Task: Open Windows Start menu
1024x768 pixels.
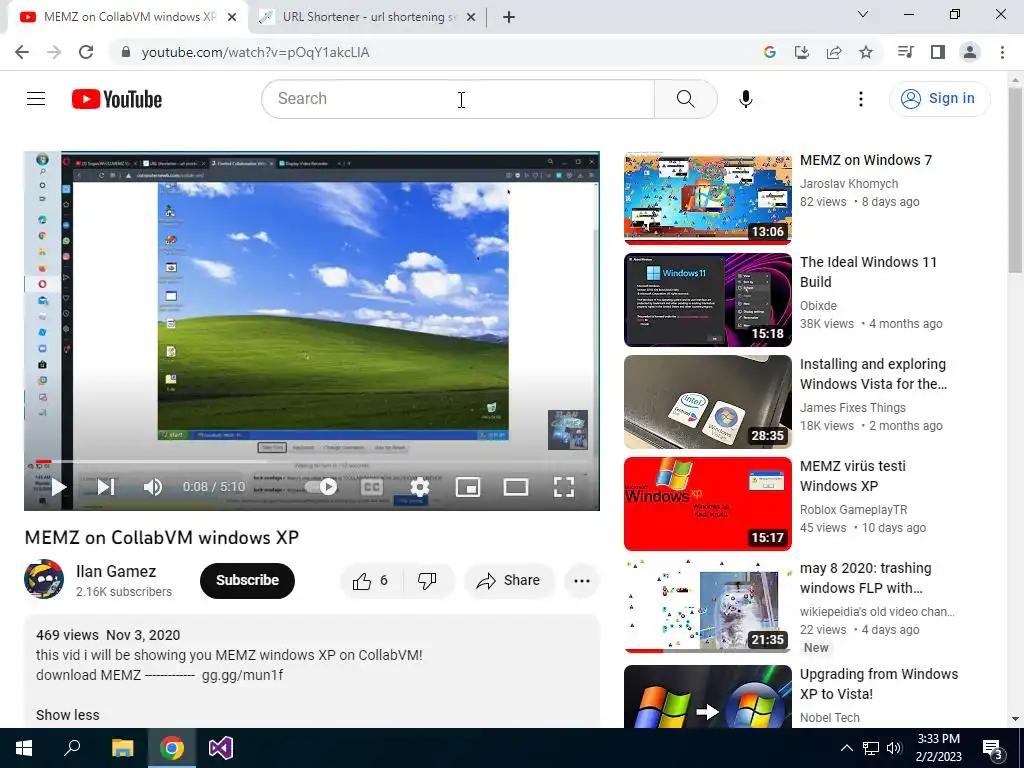Action: (24, 748)
